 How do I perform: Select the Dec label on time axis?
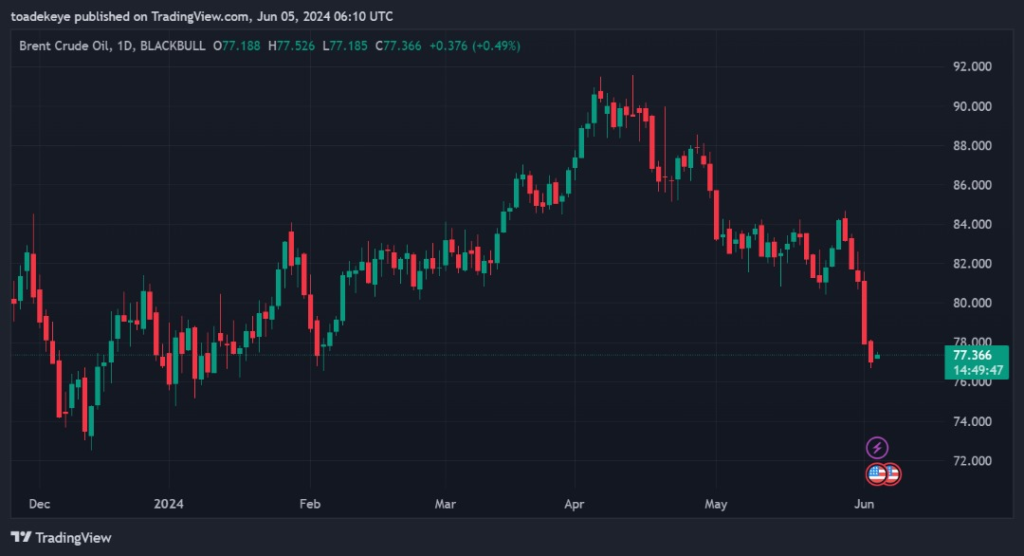(x=39, y=503)
